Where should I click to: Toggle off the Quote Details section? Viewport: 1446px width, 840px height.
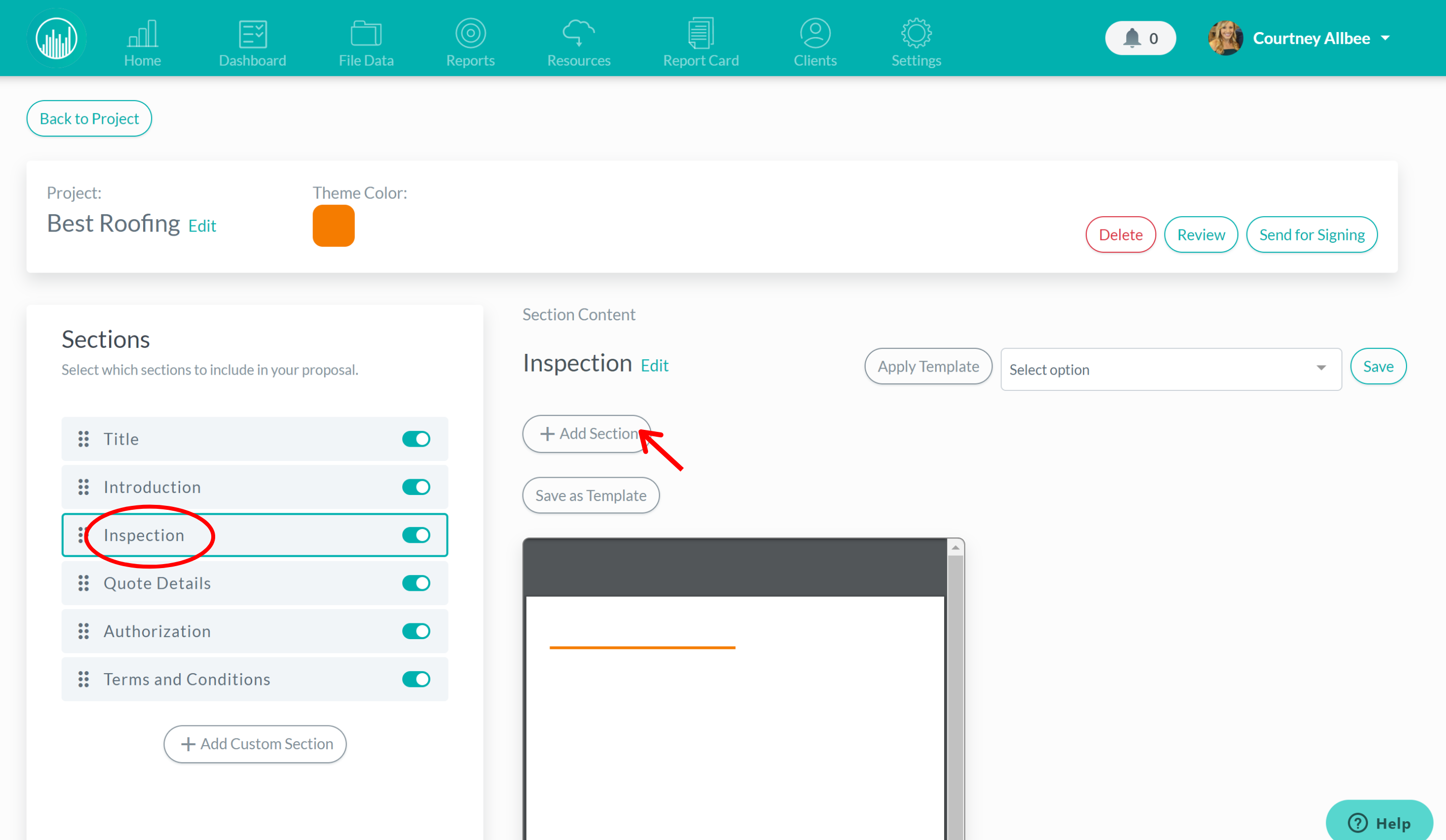coord(416,583)
